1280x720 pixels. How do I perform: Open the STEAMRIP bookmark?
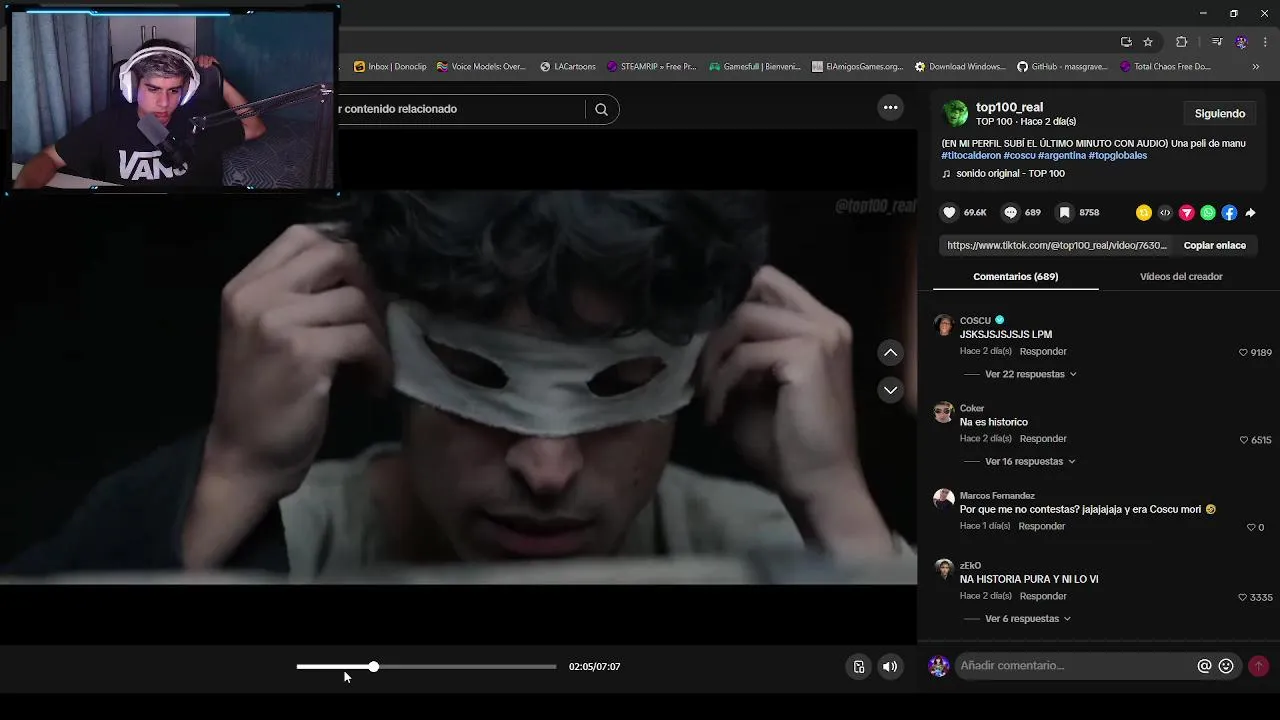click(651, 67)
